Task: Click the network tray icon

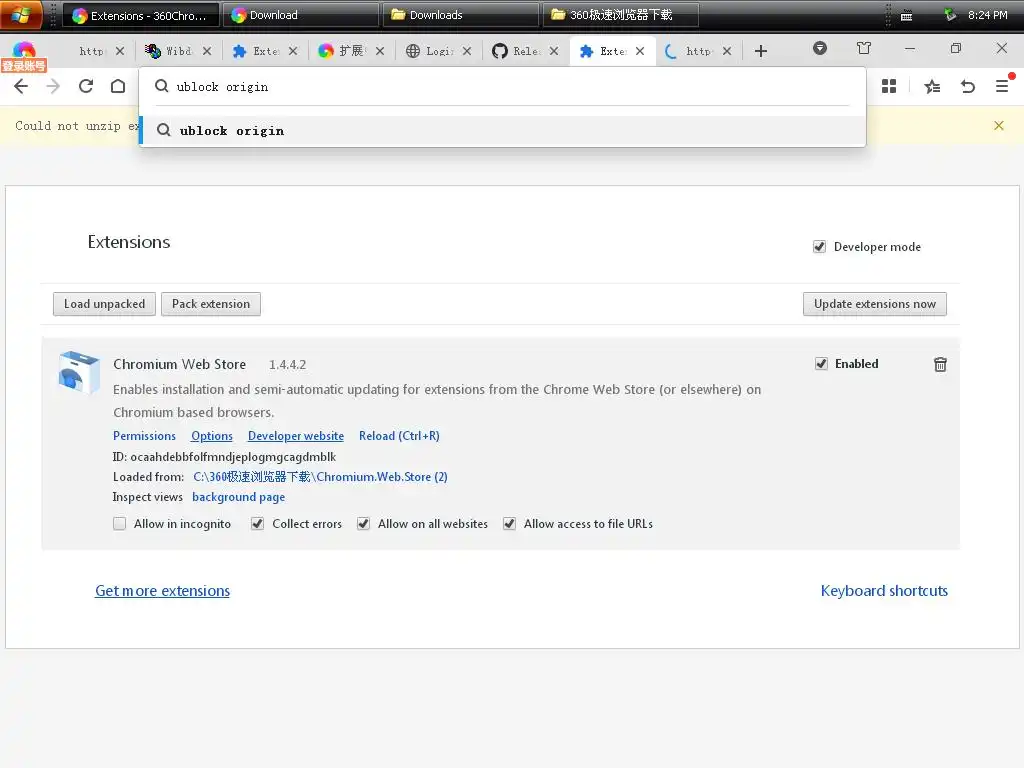Action: (x=950, y=15)
